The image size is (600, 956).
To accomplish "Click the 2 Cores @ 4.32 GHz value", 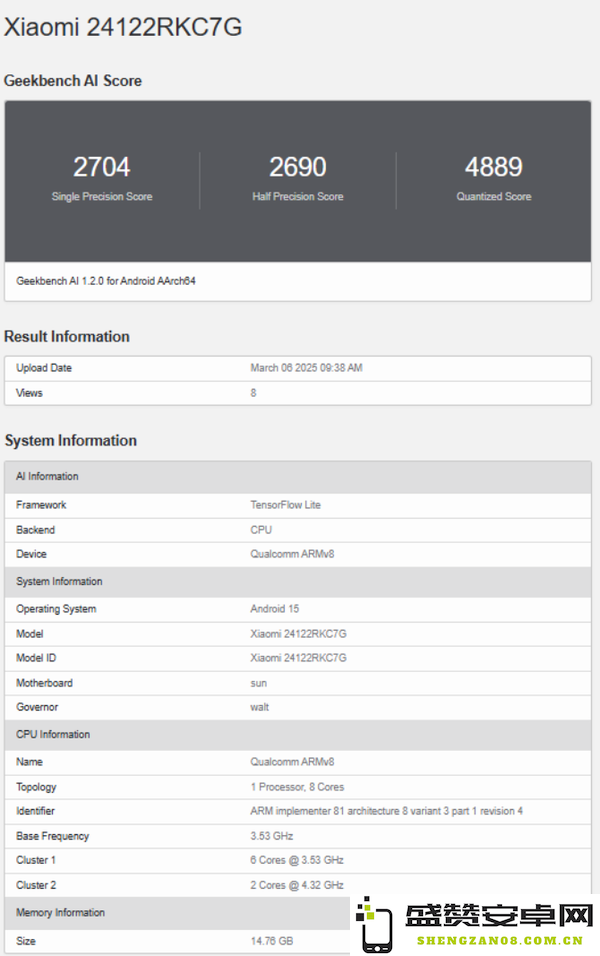I will pos(297,885).
